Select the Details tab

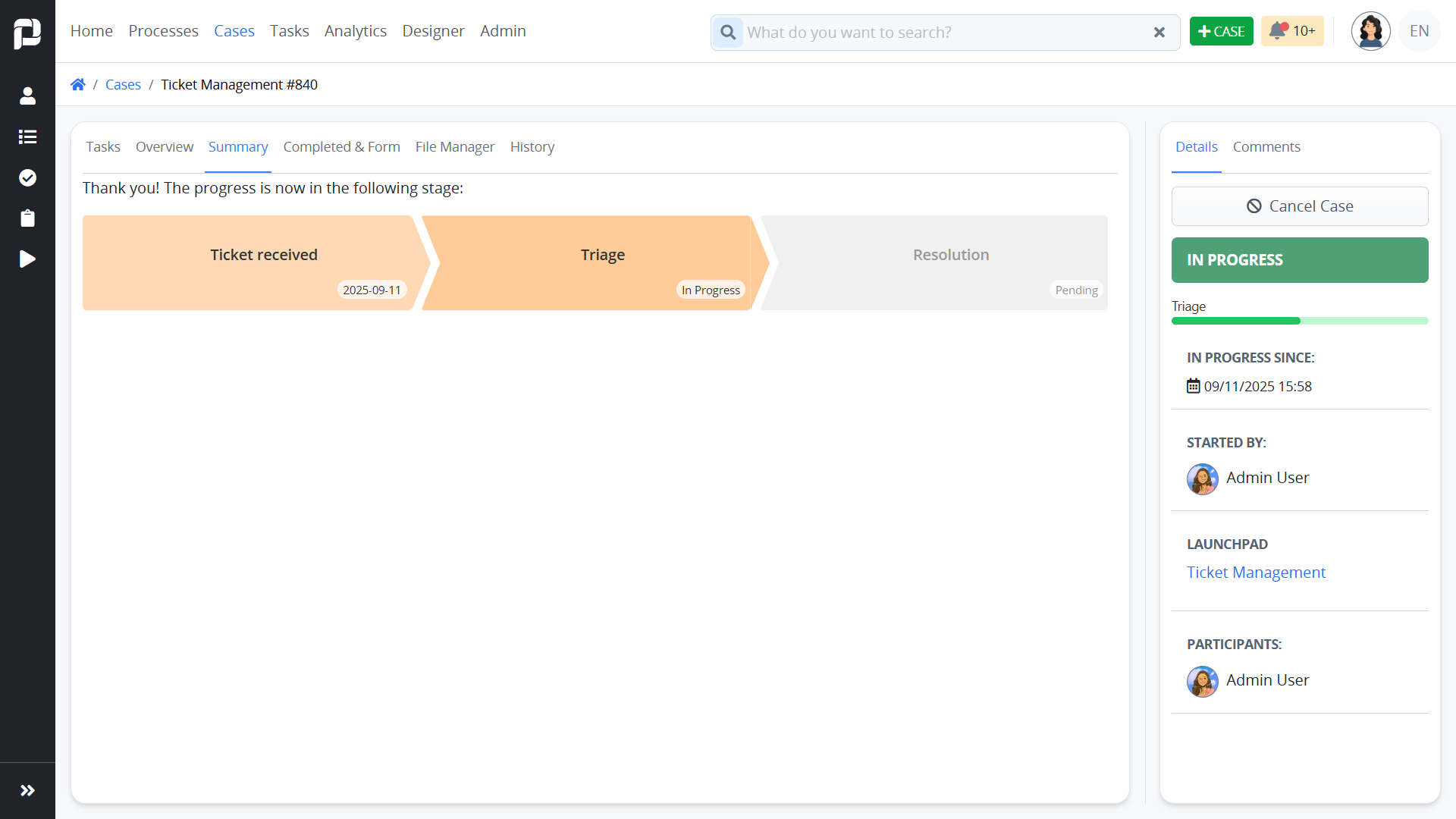pyautogui.click(x=1197, y=146)
